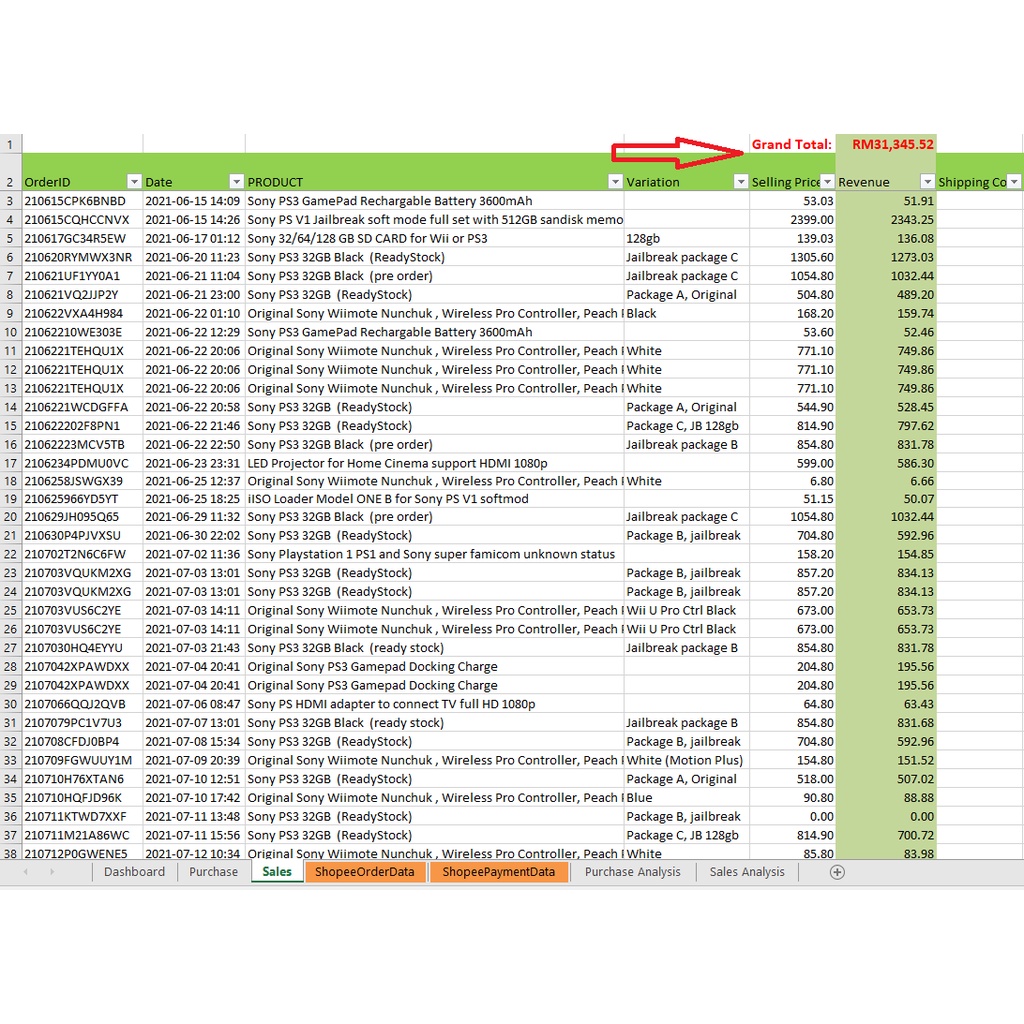Select variation cell Package C, JB 128gb in row 15
The height and width of the screenshot is (1024, 1024).
[686, 426]
